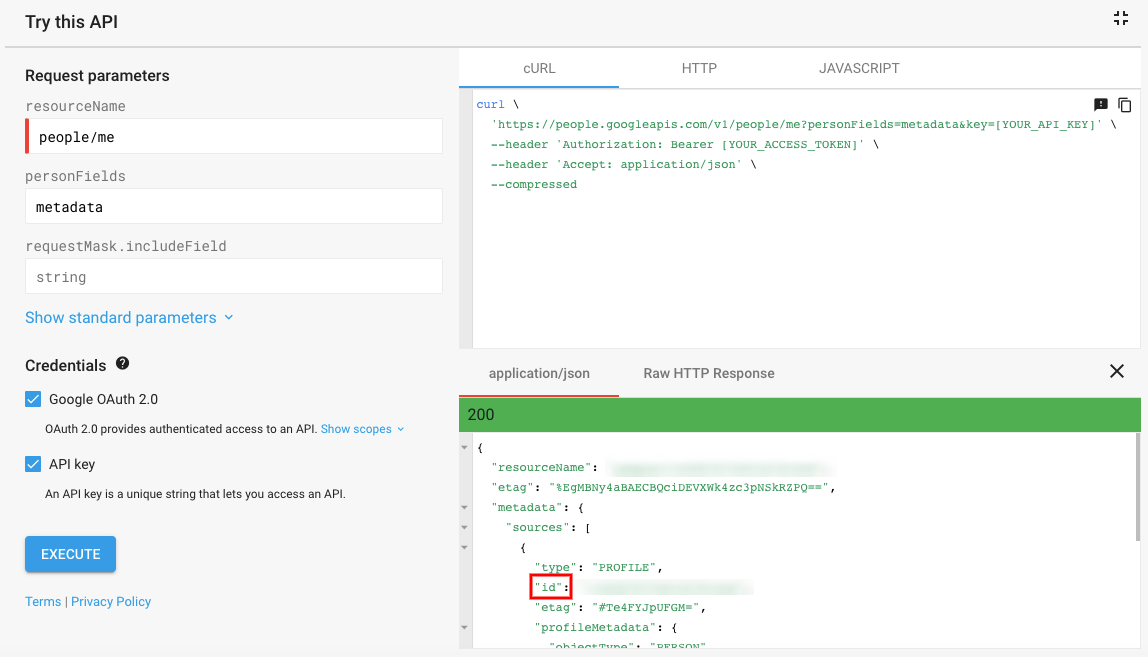Collapse the first sources object node
Image resolution: width=1148 pixels, height=657 pixels.
tap(464, 547)
